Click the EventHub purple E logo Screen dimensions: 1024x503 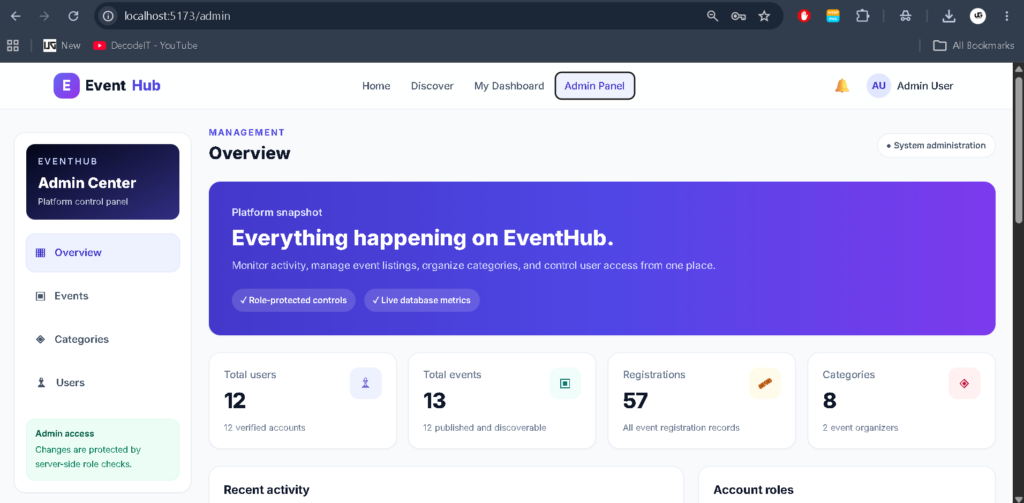point(67,86)
